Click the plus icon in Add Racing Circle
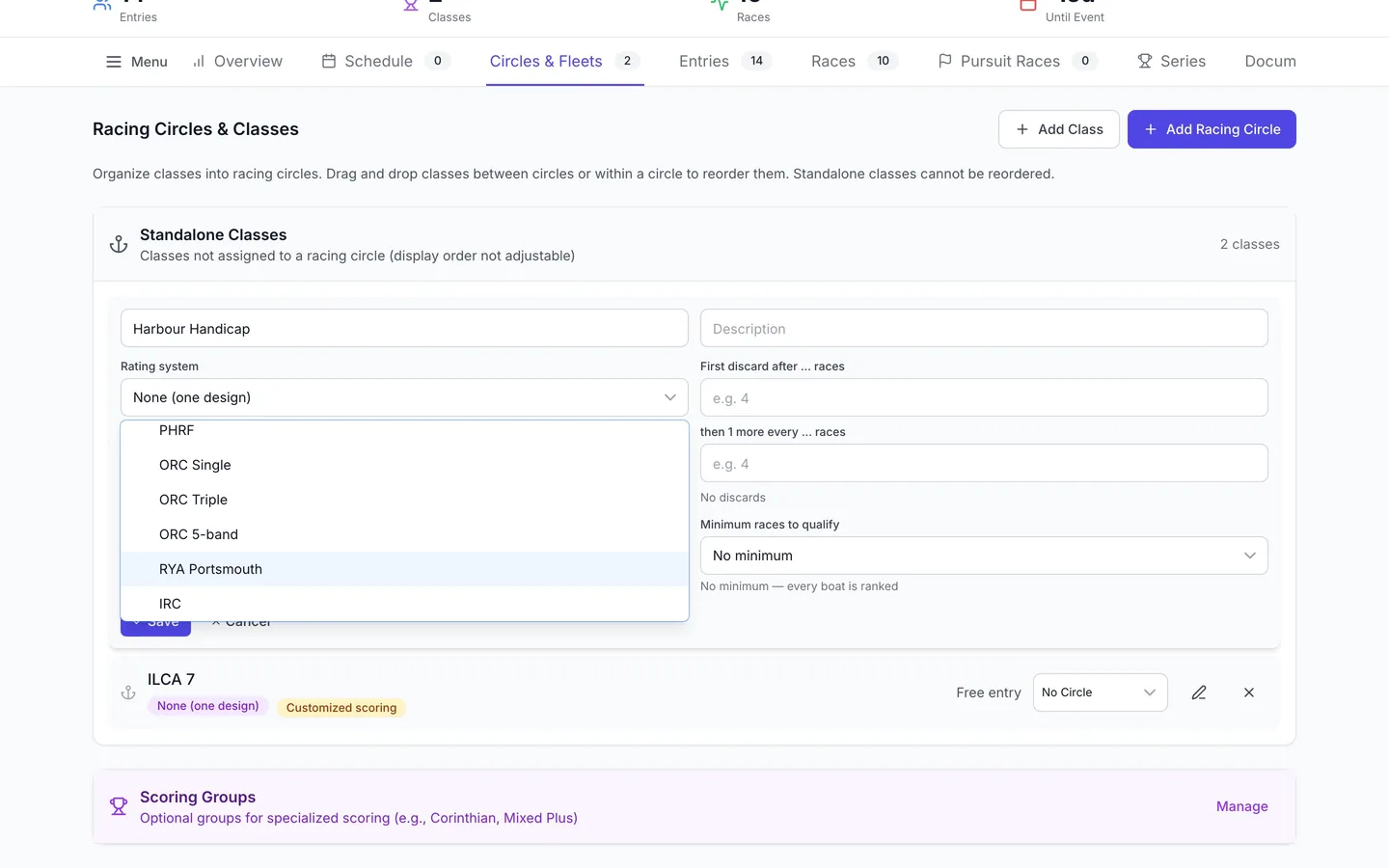Screen dimensions: 1389x868 (1151, 129)
